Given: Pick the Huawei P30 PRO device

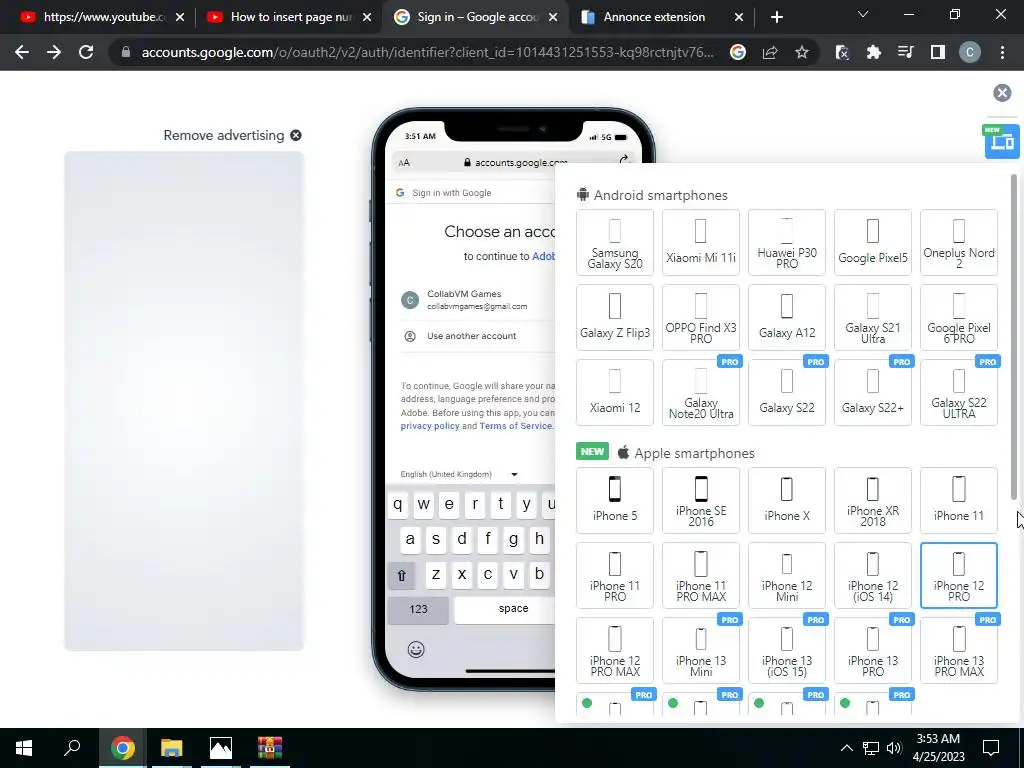Looking at the screenshot, I should click(x=787, y=242).
